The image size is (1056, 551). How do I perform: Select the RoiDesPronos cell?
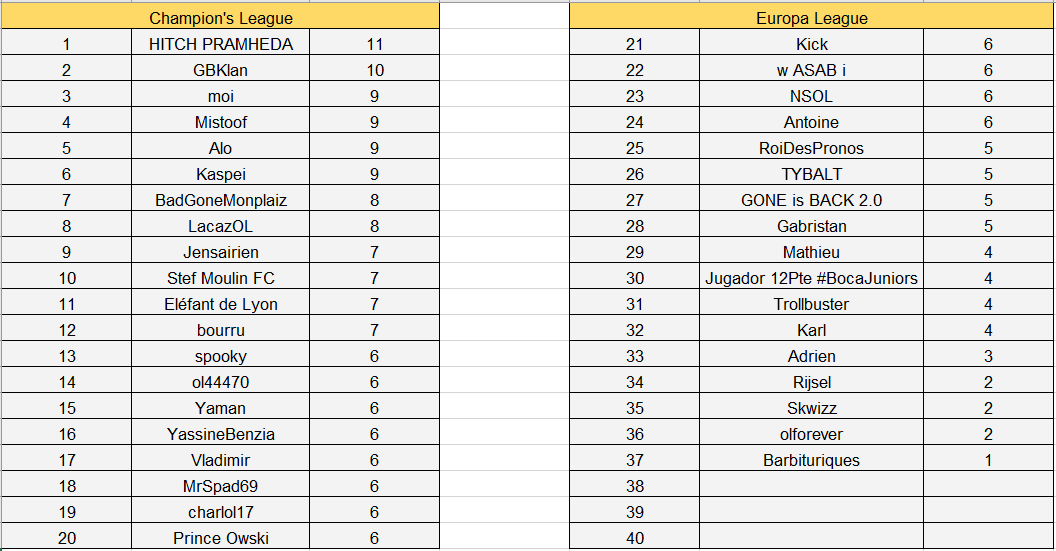[x=811, y=148]
